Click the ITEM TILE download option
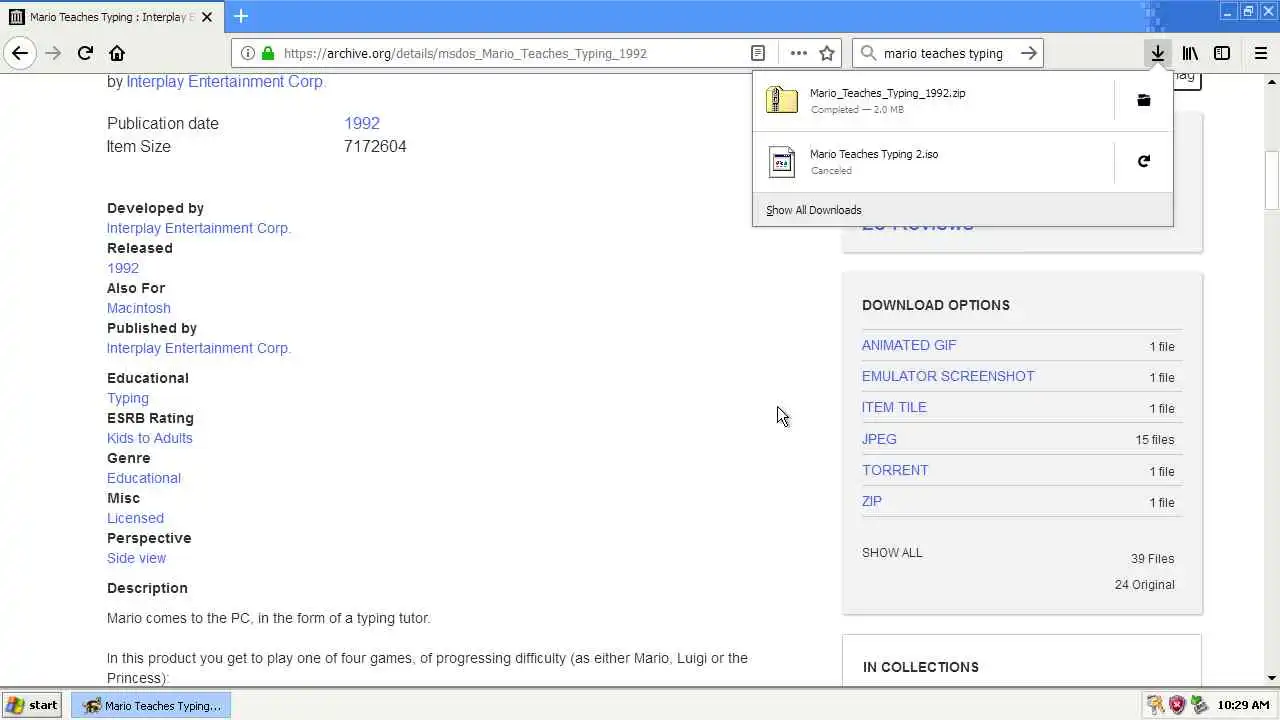Screen dimensions: 1280x720 coord(894,407)
